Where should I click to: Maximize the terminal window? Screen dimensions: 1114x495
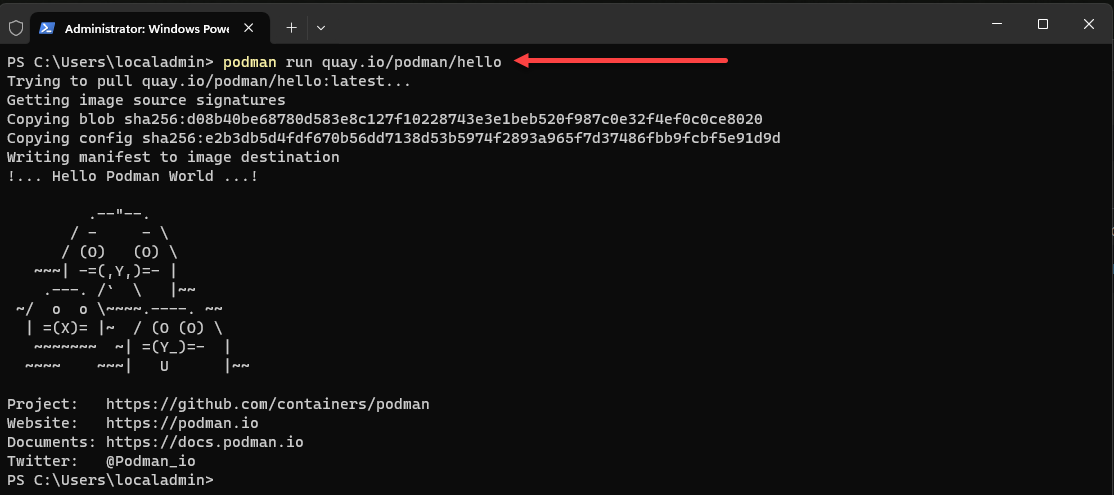coord(1042,24)
